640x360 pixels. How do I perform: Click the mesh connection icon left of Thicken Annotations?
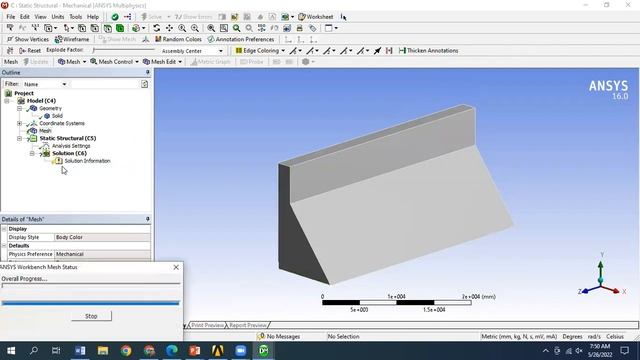(x=389, y=51)
